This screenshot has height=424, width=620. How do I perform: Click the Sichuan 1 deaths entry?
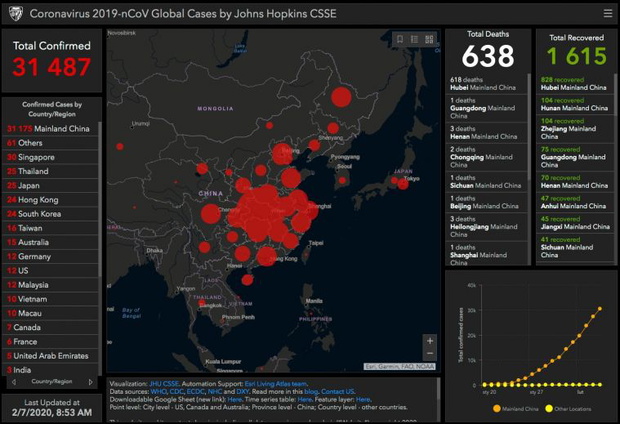[486, 182]
